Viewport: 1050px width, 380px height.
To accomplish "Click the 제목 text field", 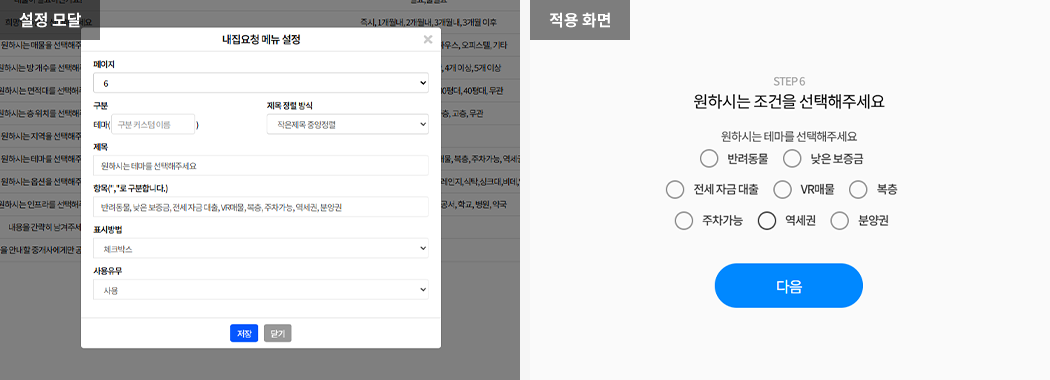I will [260, 166].
